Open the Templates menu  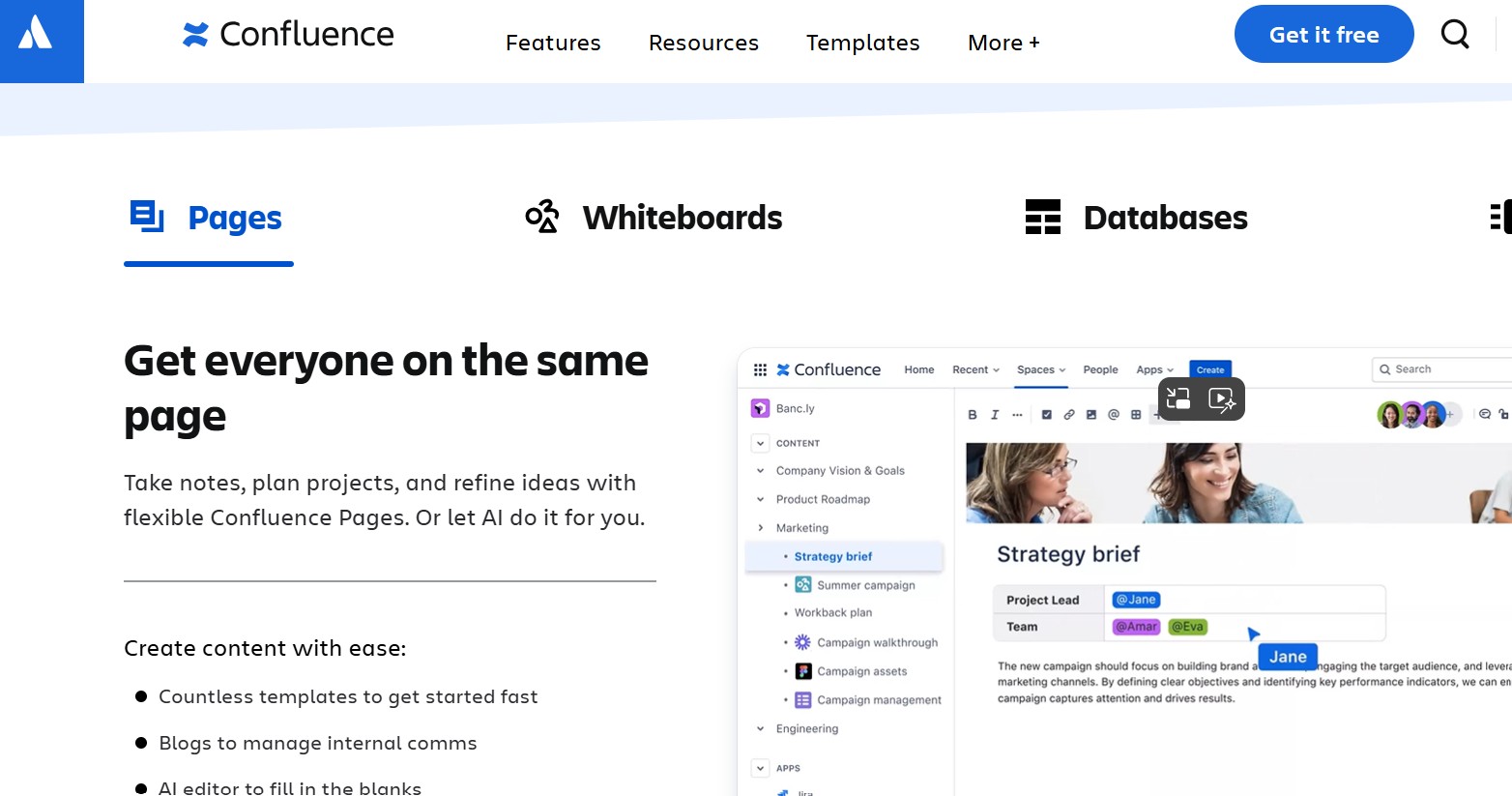pyautogui.click(x=863, y=43)
